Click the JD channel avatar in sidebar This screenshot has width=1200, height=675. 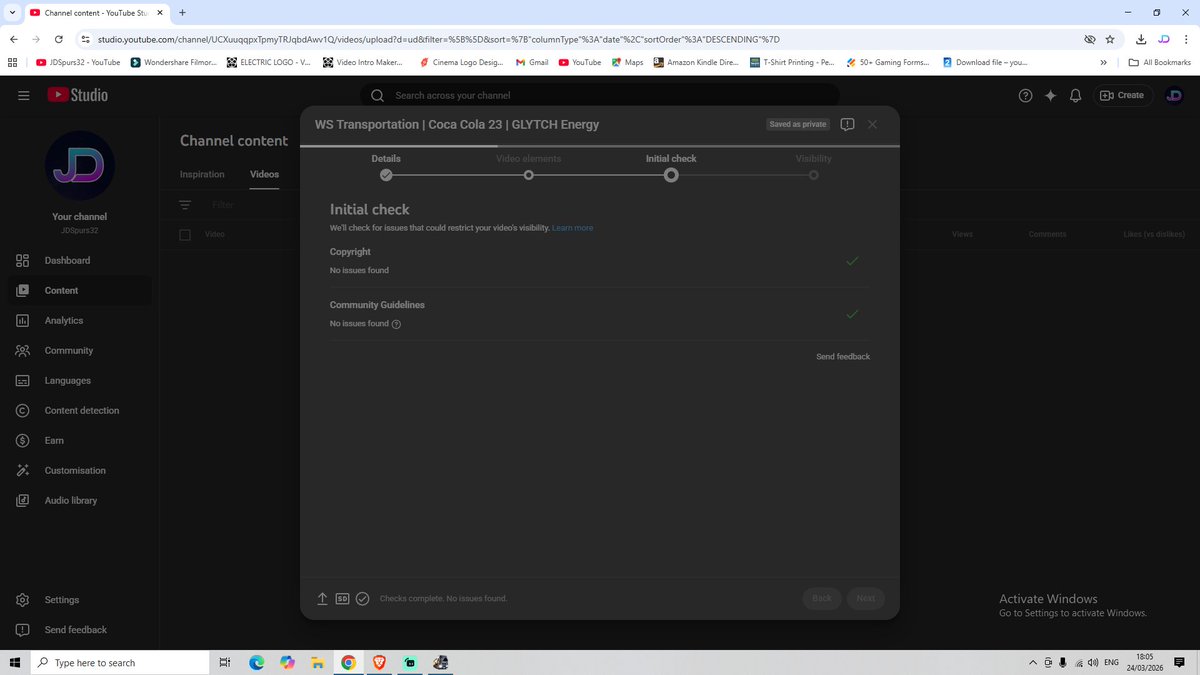coord(80,165)
